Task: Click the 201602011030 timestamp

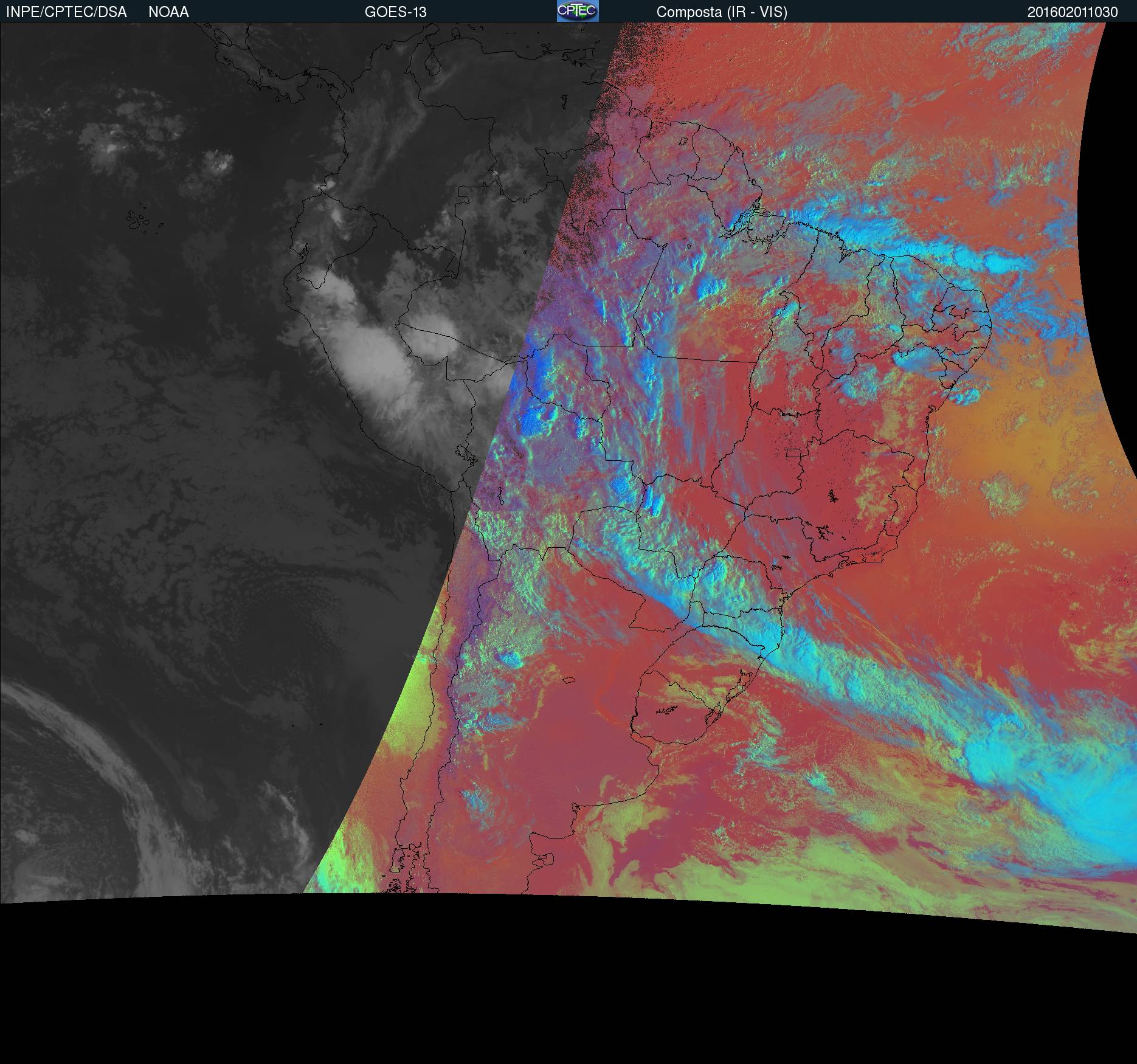Action: coord(1073,12)
